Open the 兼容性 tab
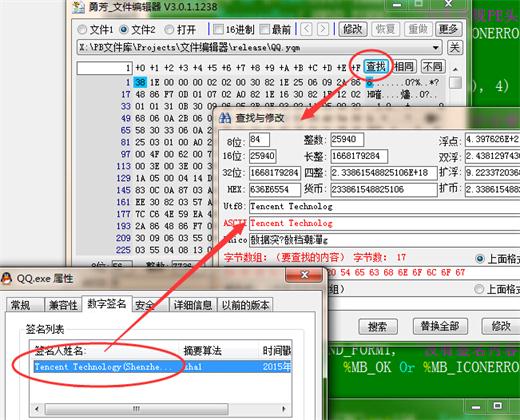The height and width of the screenshot is (420, 520). pyautogui.click(x=63, y=305)
